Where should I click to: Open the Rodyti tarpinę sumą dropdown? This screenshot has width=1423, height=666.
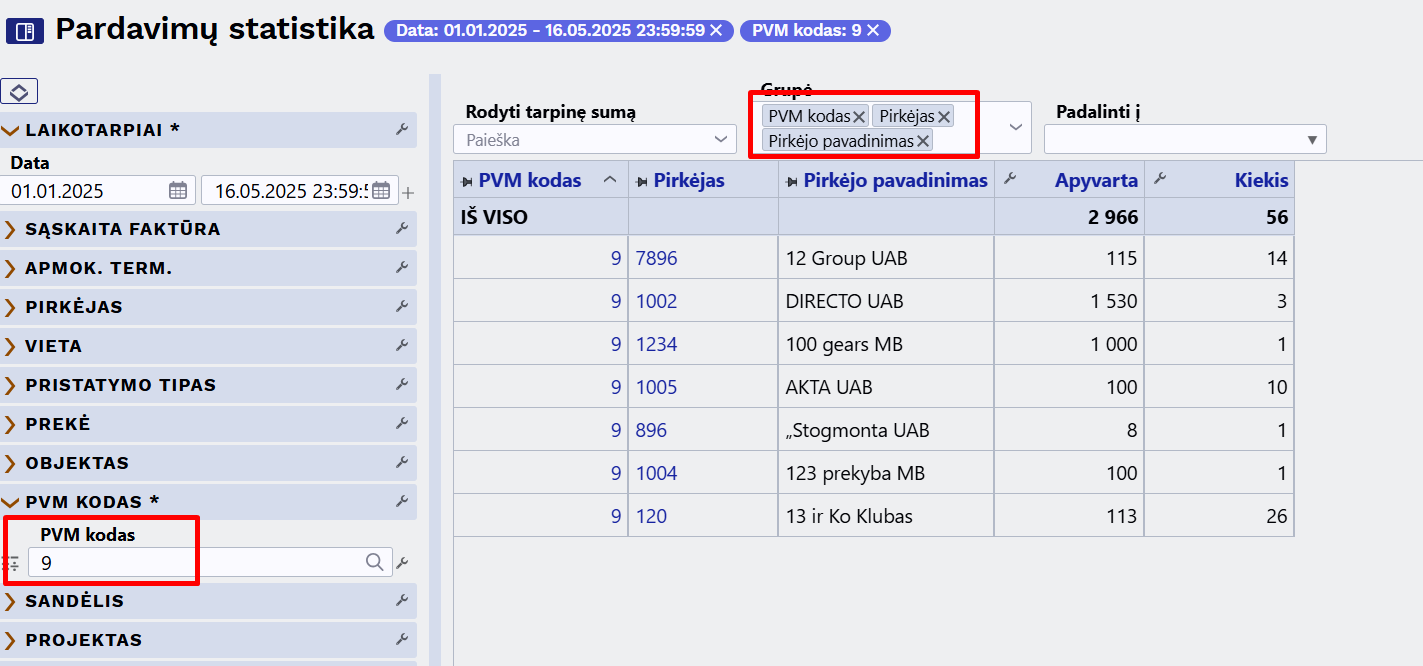(x=721, y=139)
